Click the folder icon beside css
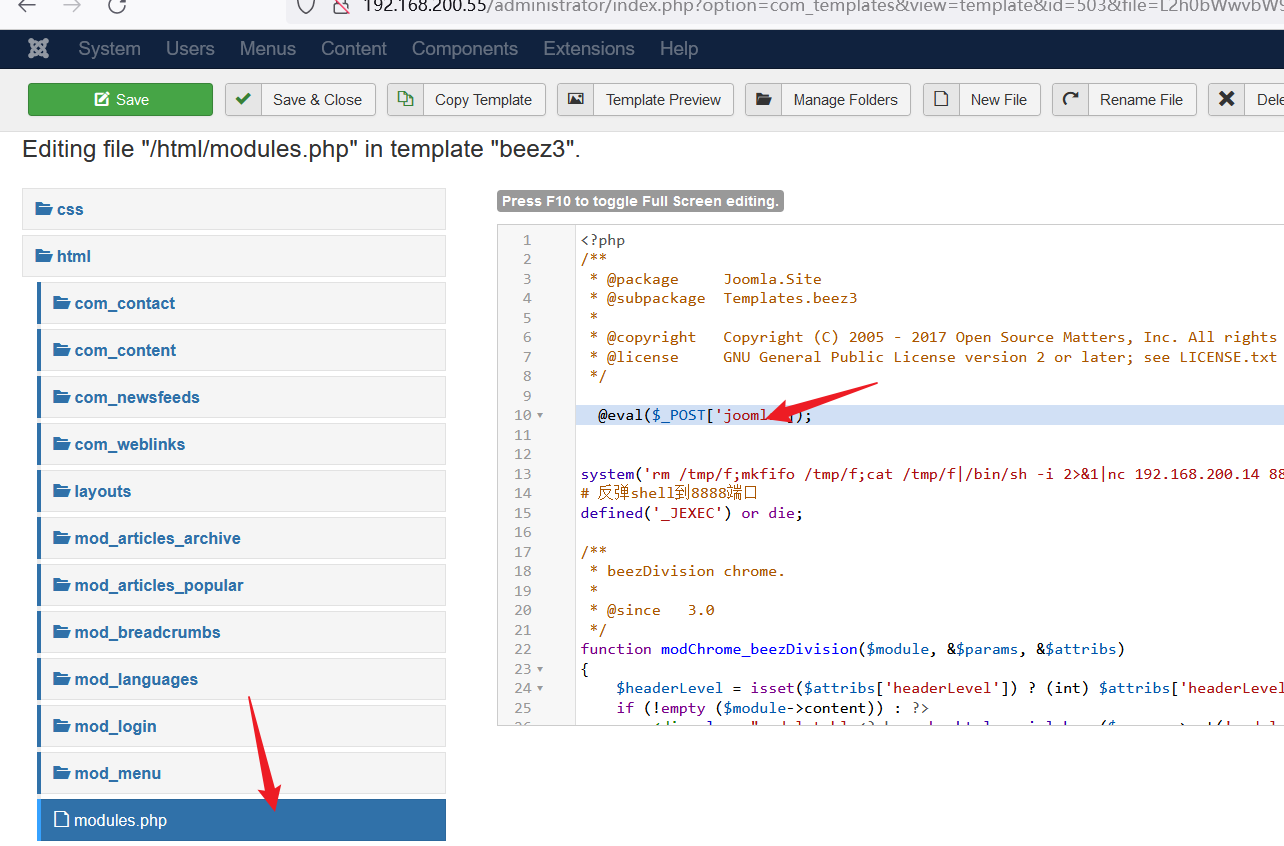Viewport: 1284px width, 846px height. click(44, 209)
